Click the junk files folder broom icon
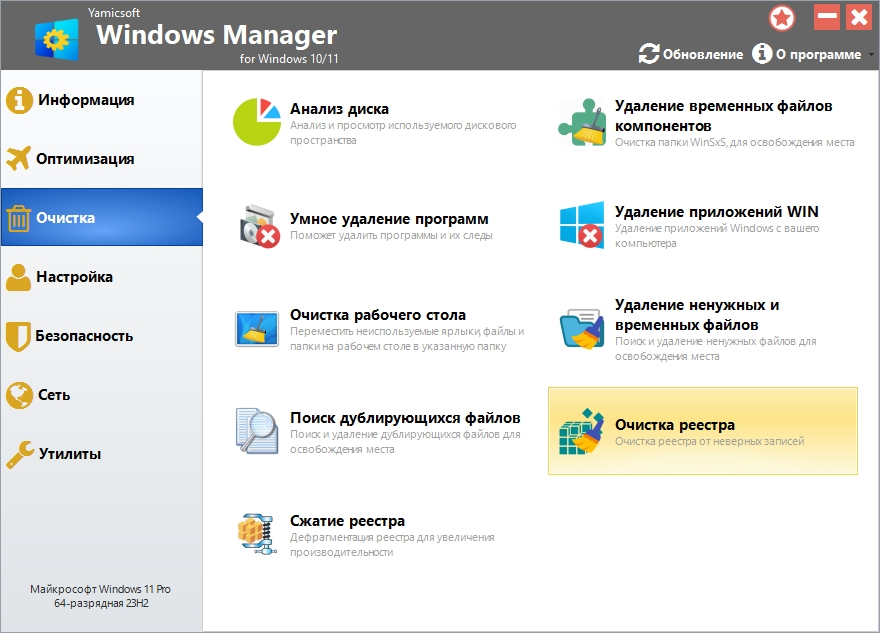The image size is (880, 633). point(582,328)
